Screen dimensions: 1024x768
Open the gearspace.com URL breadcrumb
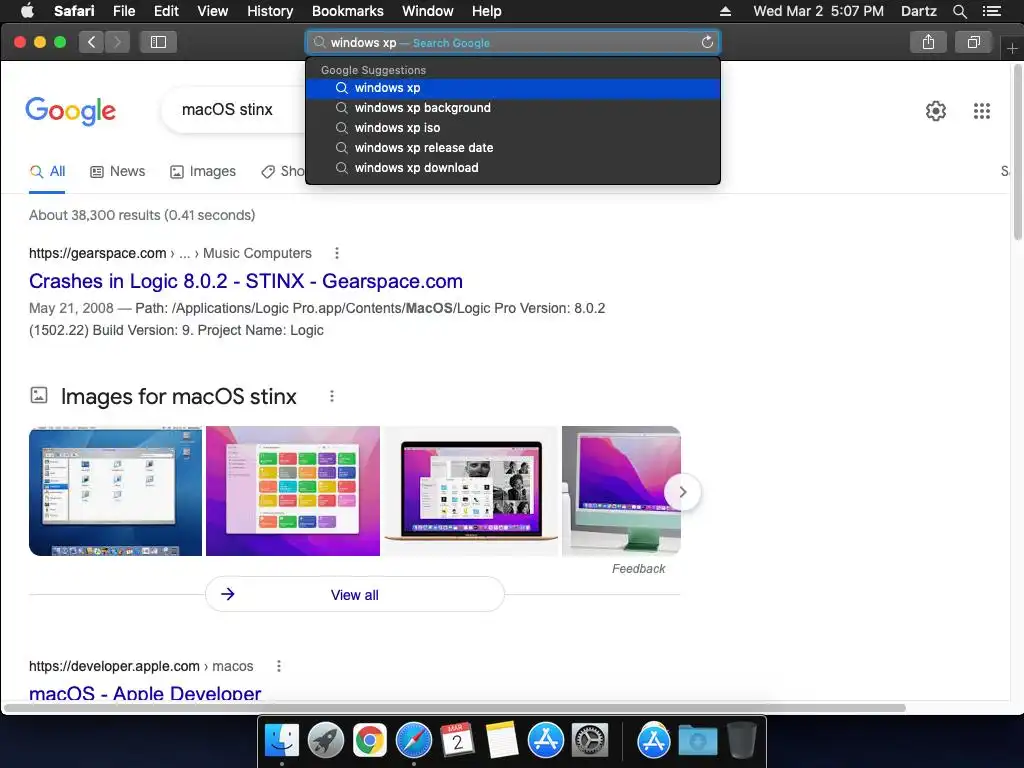[170, 253]
